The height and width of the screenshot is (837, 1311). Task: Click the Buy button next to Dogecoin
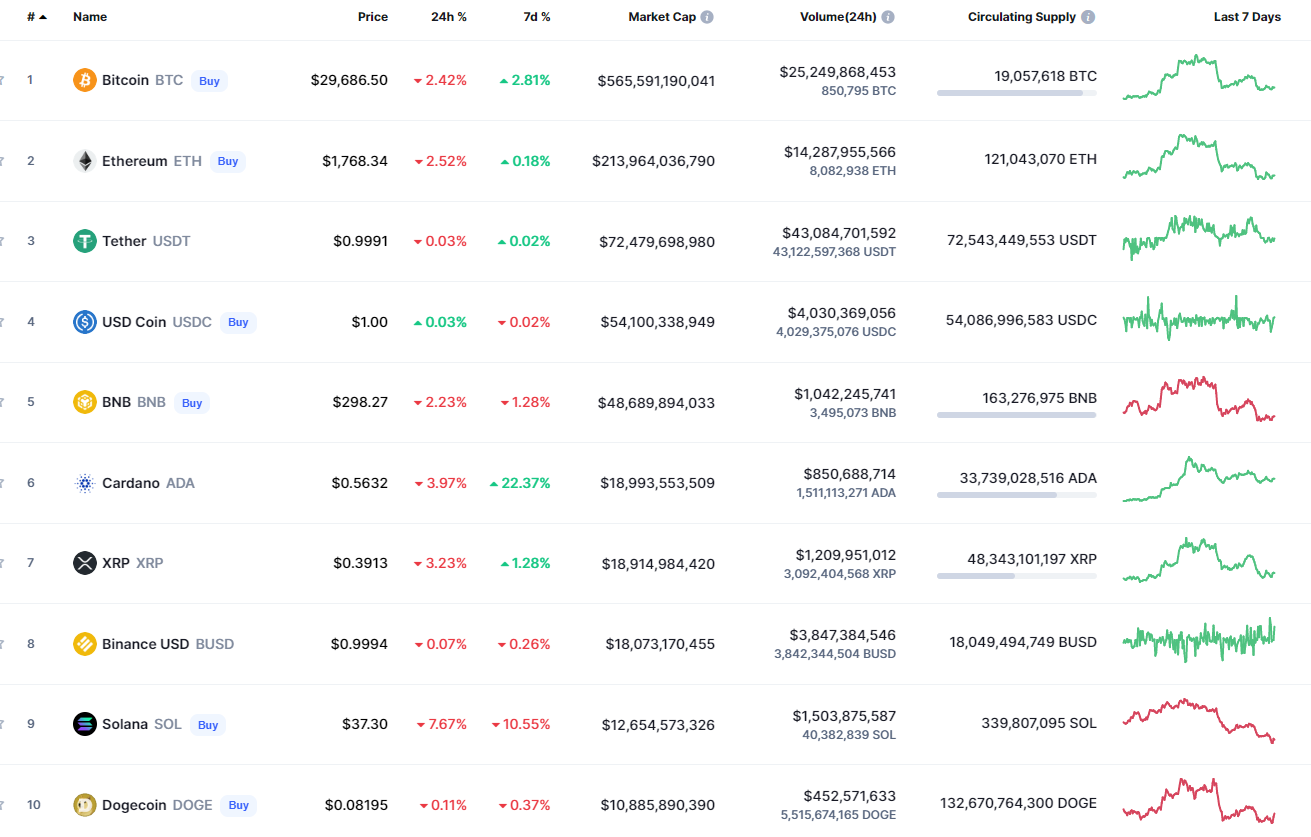tap(238, 805)
